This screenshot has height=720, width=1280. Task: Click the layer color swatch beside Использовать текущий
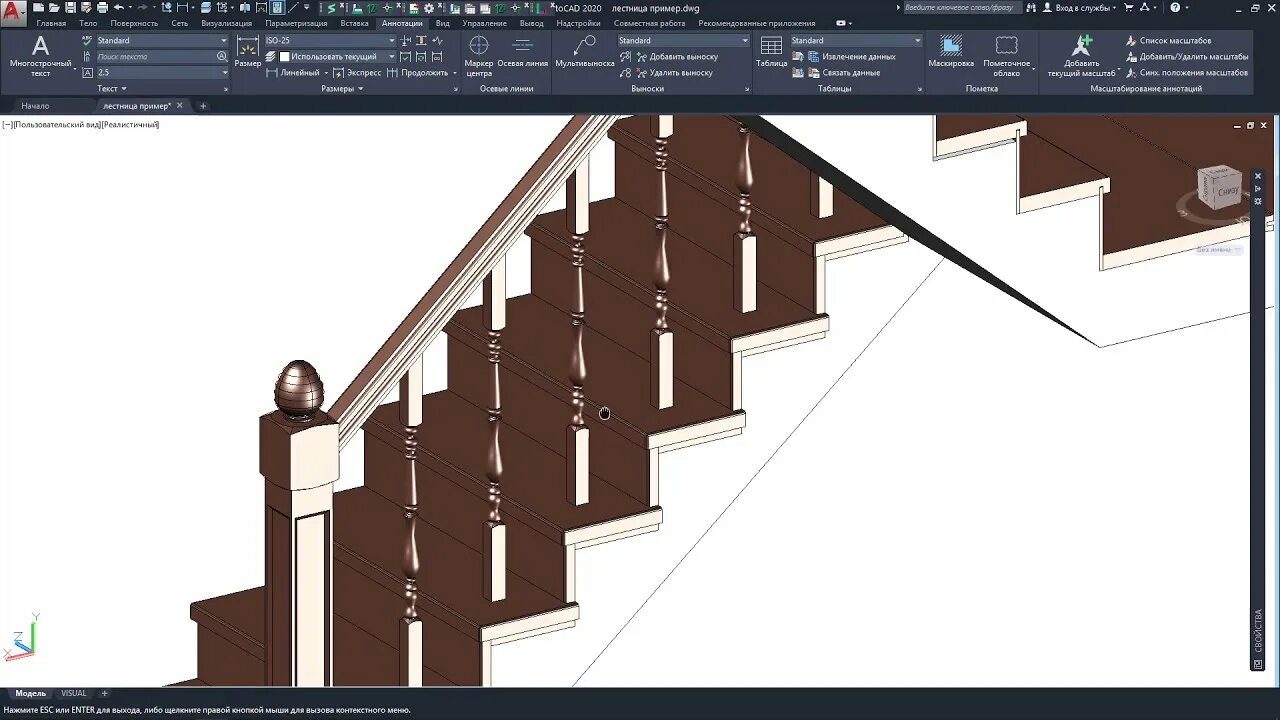pos(284,56)
